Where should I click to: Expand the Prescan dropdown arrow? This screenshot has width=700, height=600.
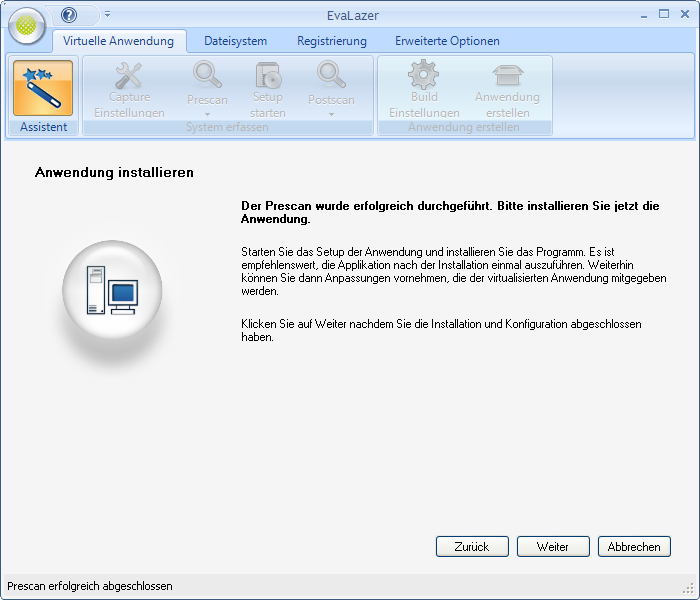[207, 114]
